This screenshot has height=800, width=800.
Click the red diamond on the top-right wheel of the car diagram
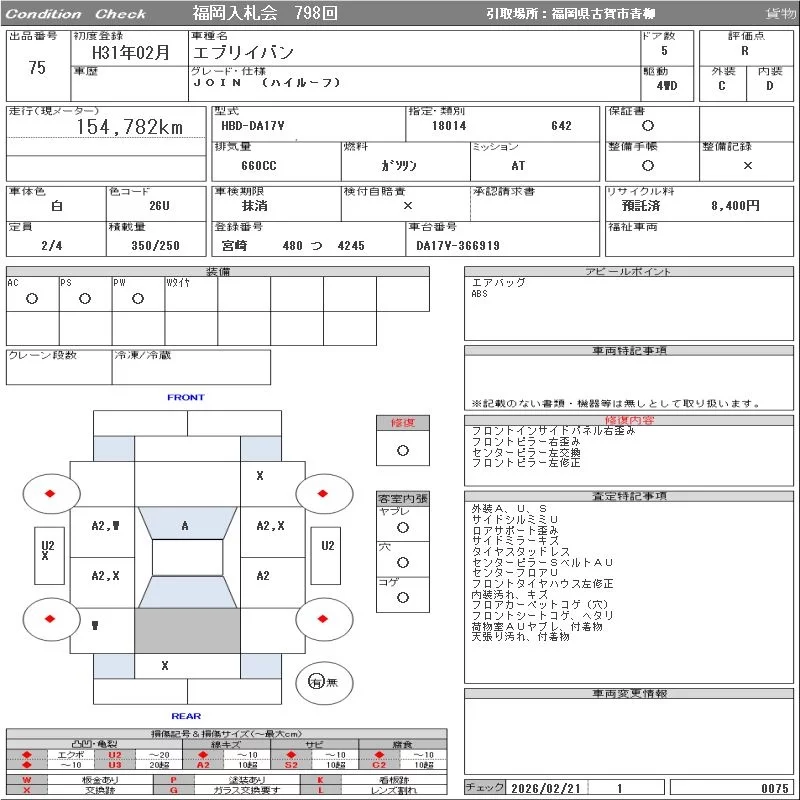point(324,494)
